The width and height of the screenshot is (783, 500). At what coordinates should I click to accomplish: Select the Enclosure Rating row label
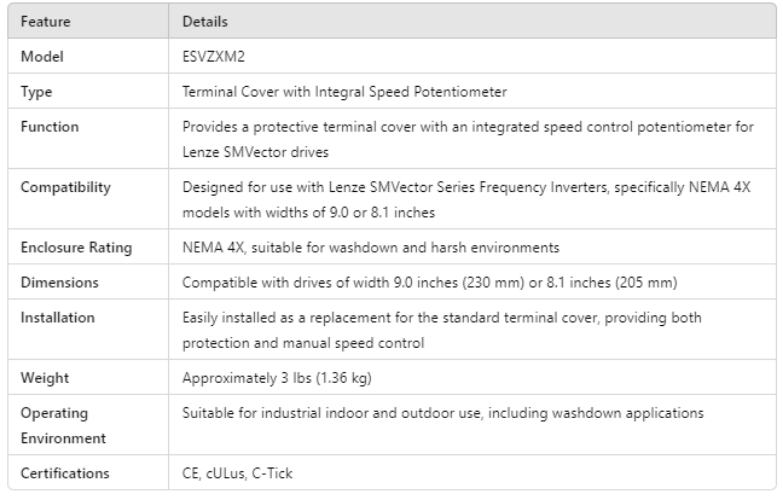tap(73, 246)
